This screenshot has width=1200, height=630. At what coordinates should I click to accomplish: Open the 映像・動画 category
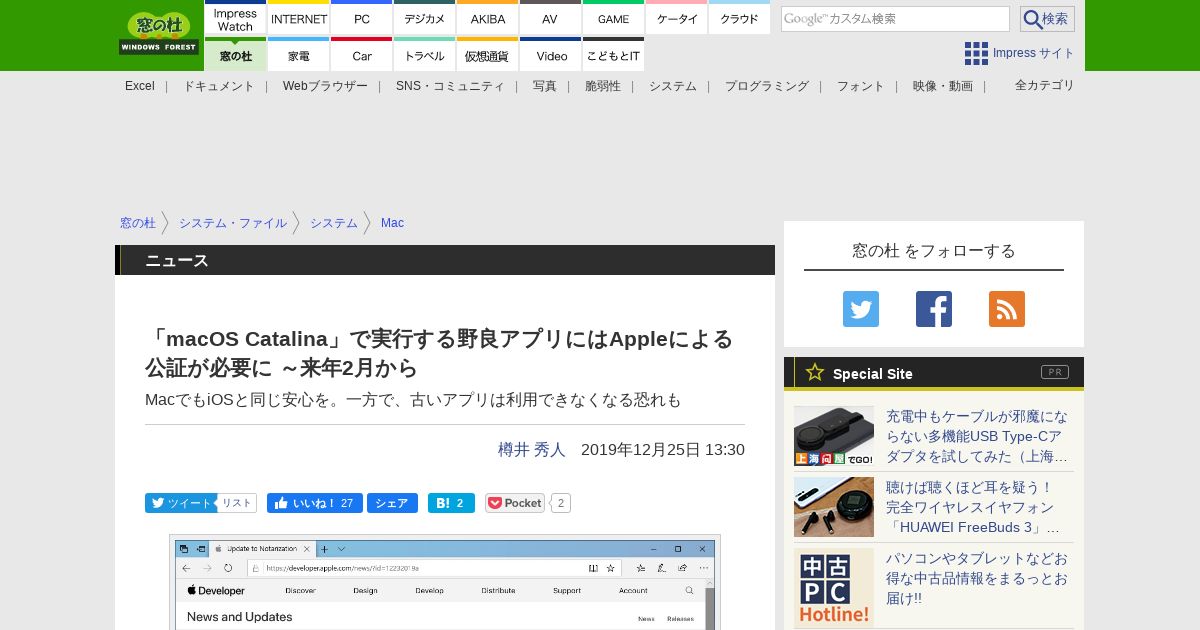click(x=943, y=86)
